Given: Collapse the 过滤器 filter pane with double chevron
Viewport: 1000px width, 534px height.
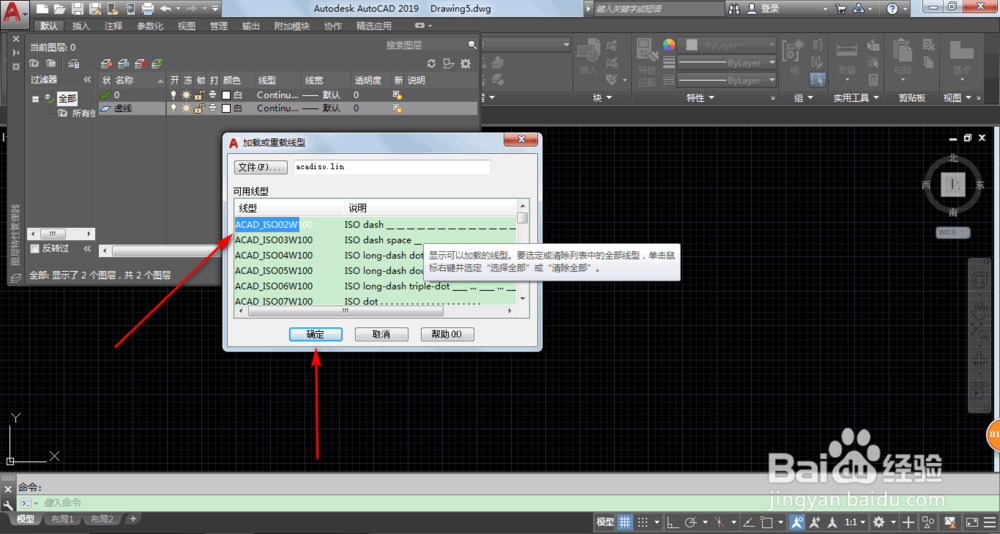Looking at the screenshot, I should 87,80.
